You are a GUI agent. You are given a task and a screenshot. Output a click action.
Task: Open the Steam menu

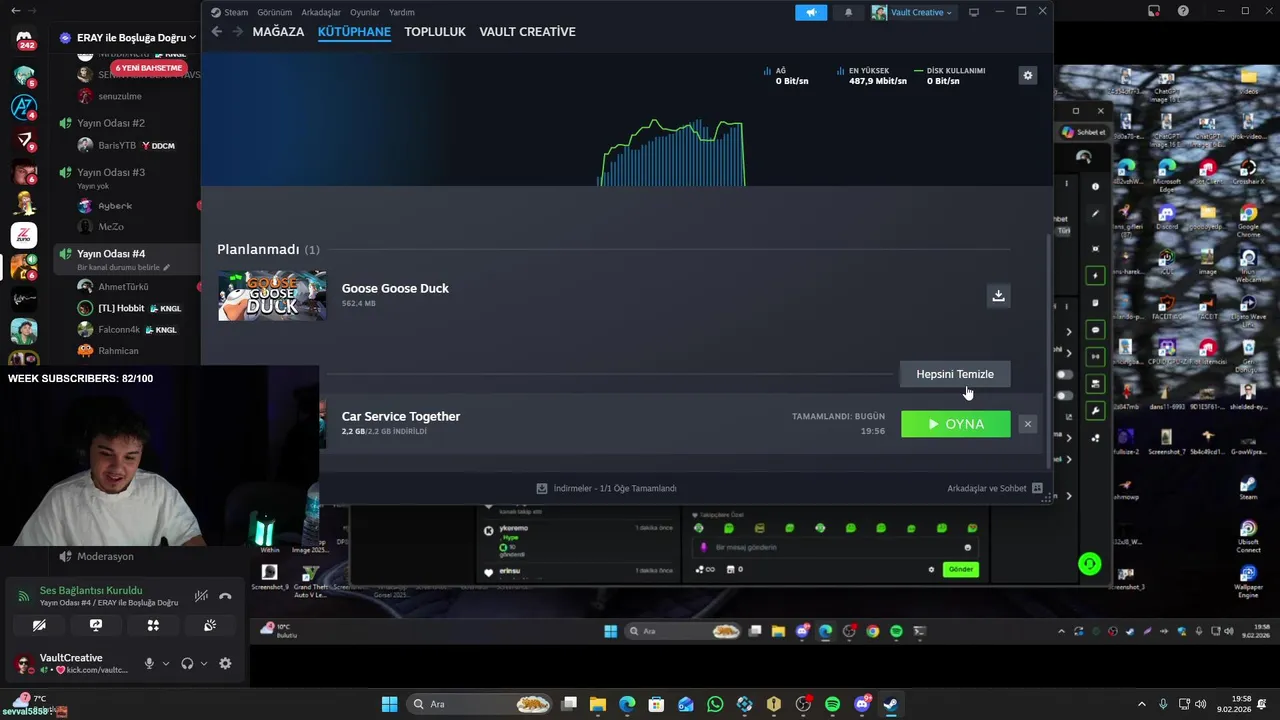(236, 12)
